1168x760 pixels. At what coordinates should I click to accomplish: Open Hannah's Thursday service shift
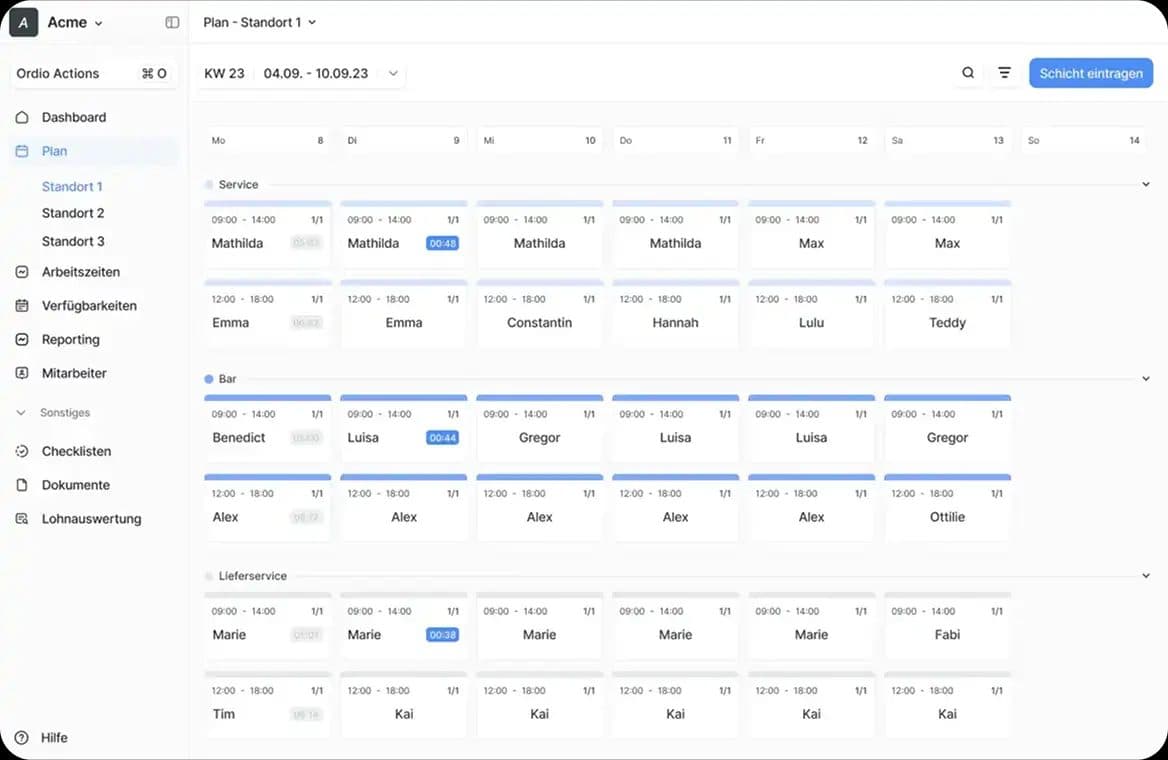tap(676, 314)
